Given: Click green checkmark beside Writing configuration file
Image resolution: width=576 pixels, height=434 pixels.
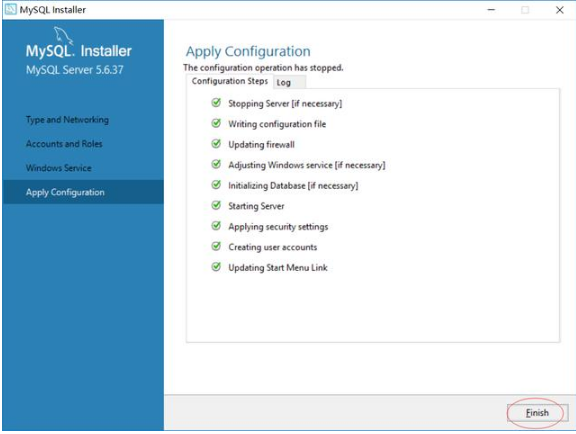Looking at the screenshot, I should click(216, 123).
